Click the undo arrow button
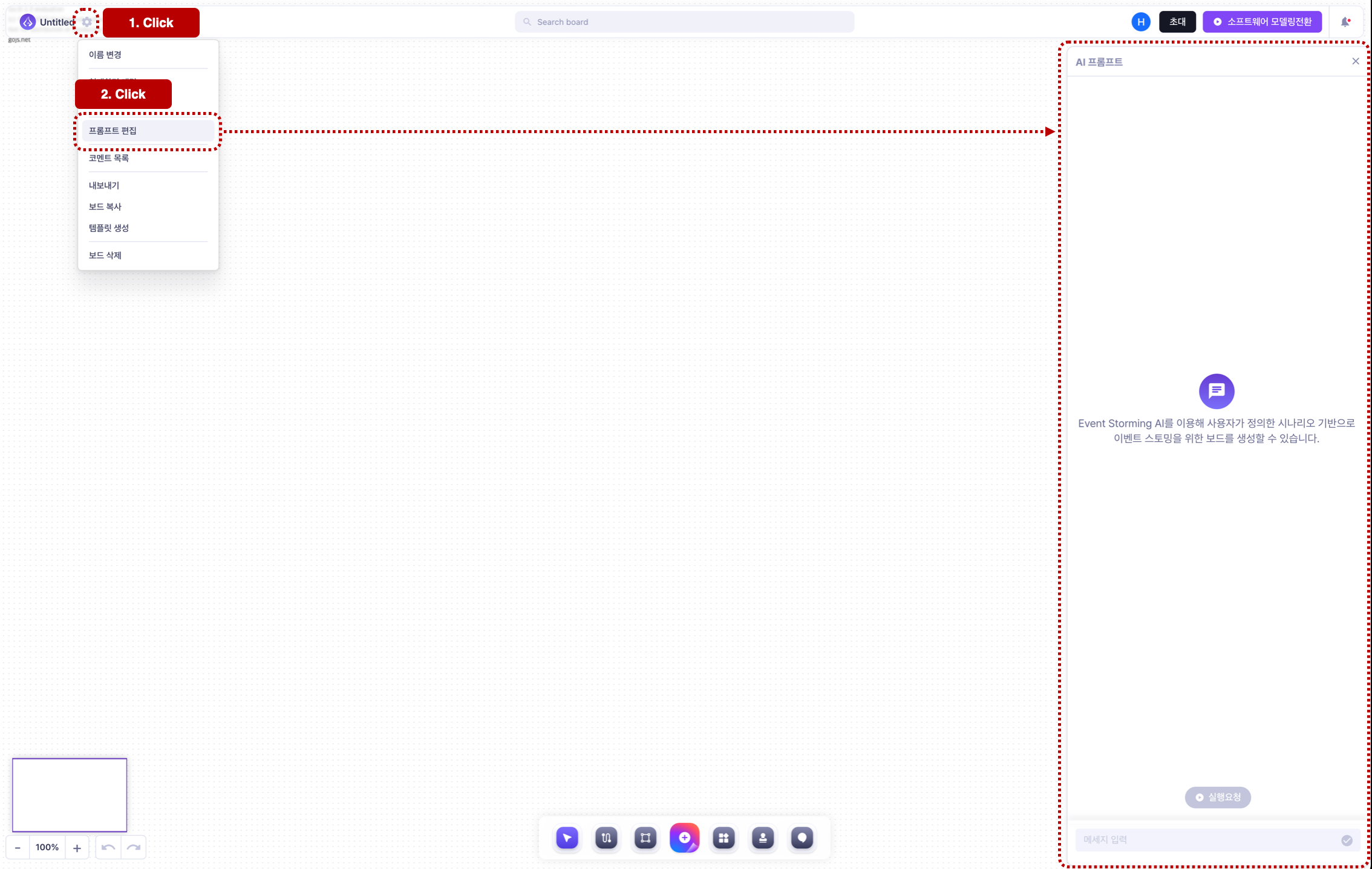Screen dimensions: 1372x869 tap(108, 848)
